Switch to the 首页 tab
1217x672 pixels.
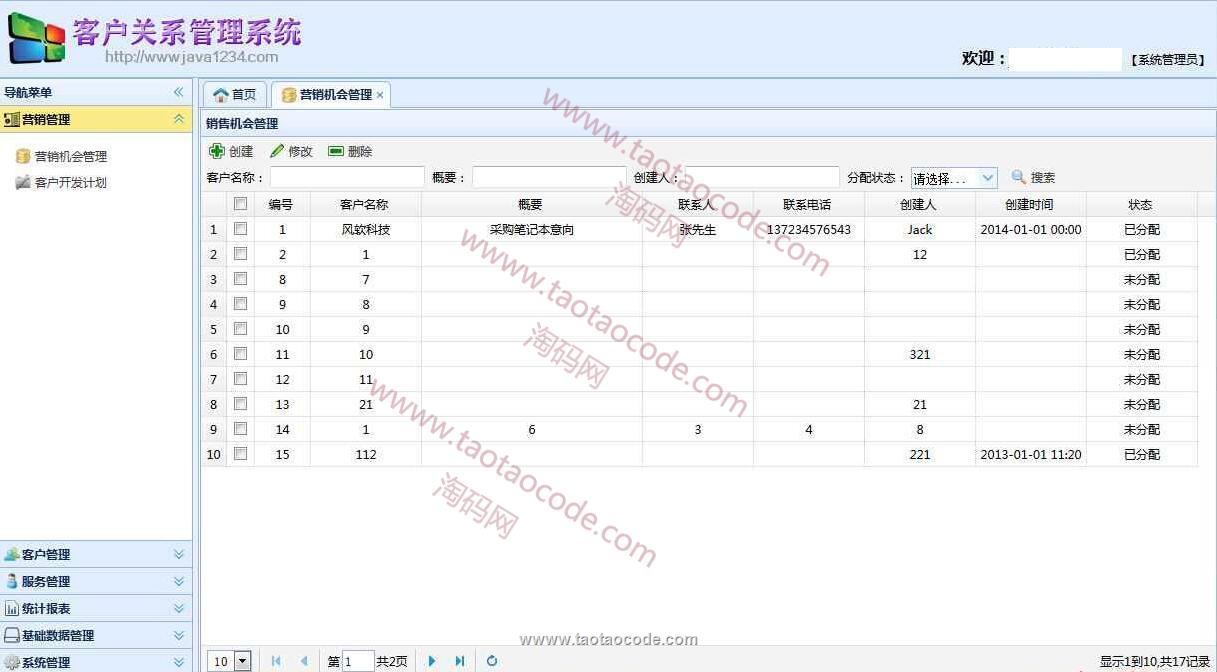tap(235, 95)
